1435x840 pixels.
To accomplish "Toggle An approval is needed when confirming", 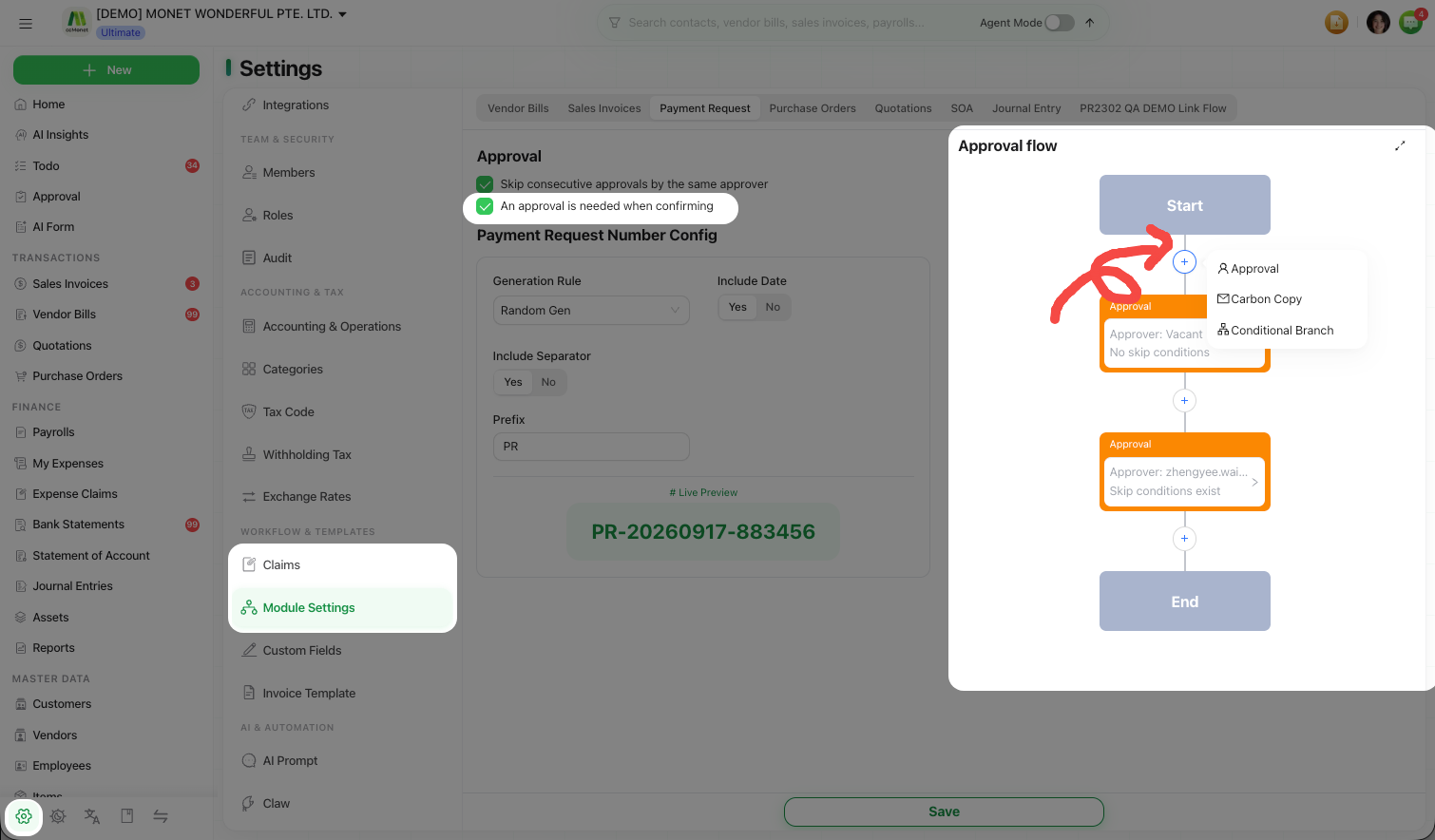I will click(485, 206).
